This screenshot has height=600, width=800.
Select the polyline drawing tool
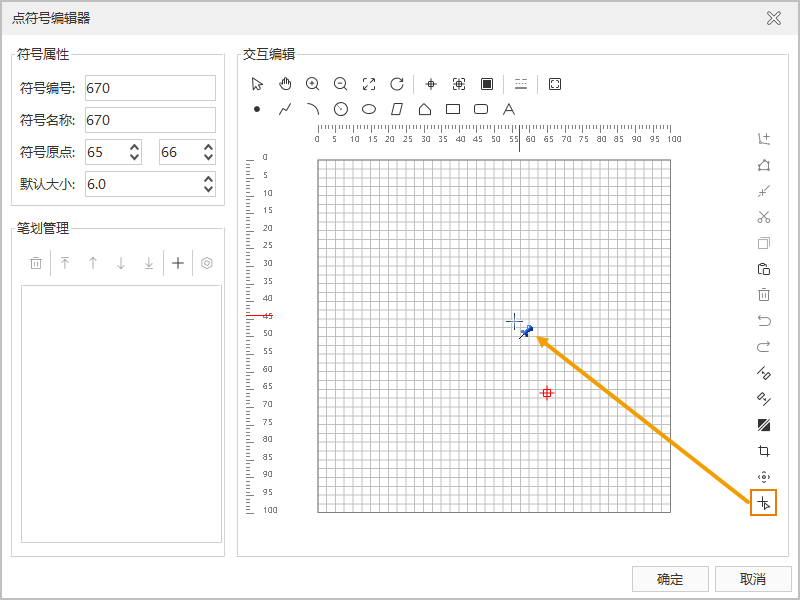coord(285,109)
